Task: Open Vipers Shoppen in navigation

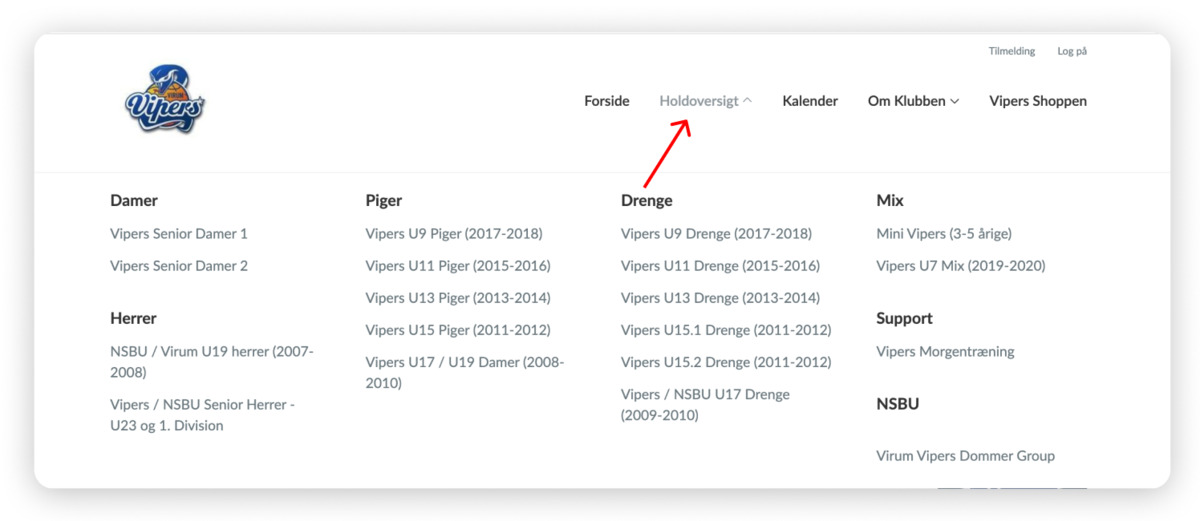Action: (x=1038, y=101)
